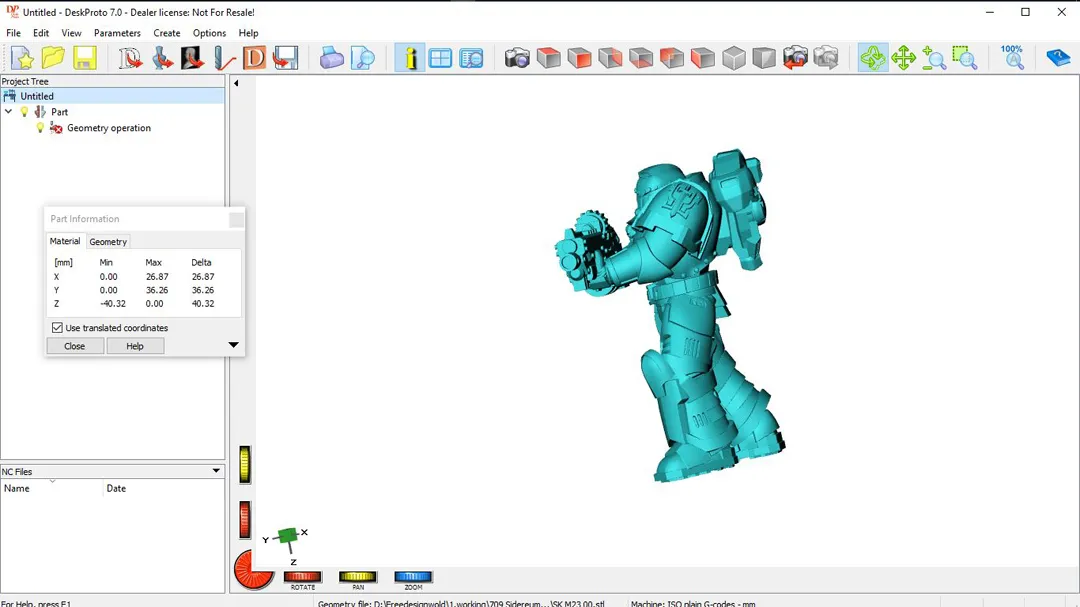This screenshot has height=607, width=1080.
Task: Open a project with the yellow folder icon
Action: point(53,58)
